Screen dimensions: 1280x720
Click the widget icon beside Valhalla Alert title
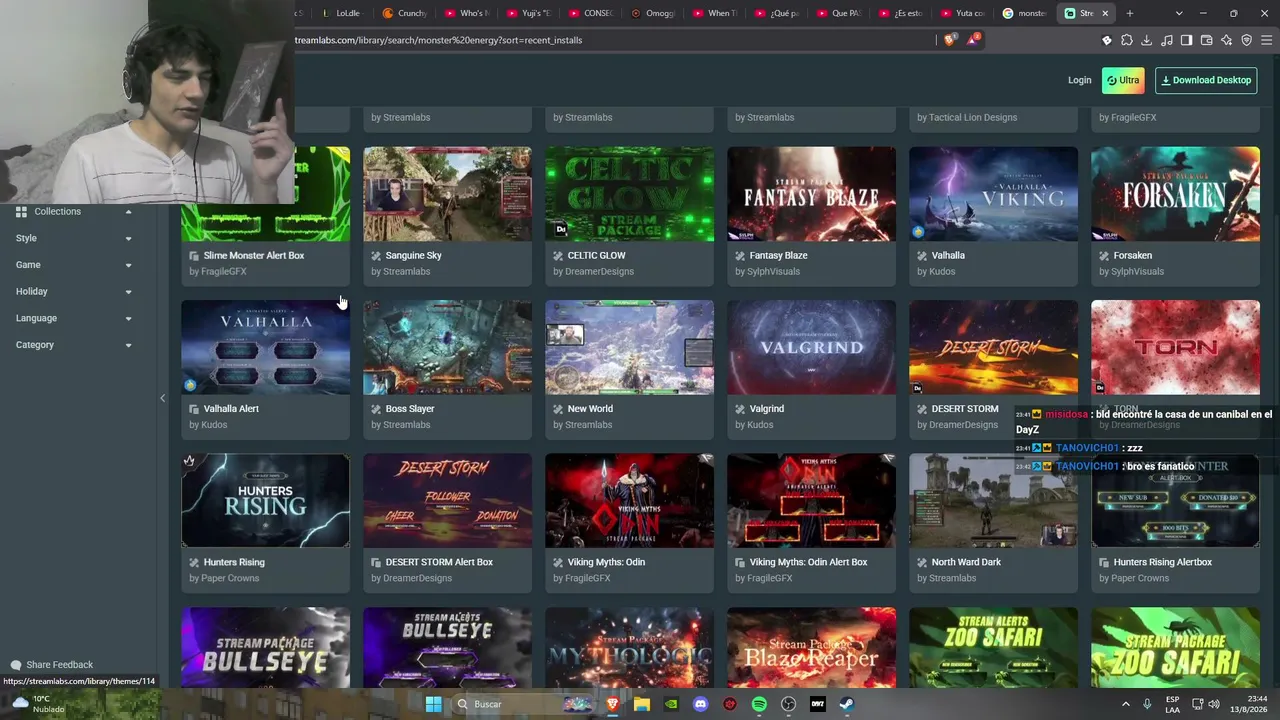tap(194, 409)
